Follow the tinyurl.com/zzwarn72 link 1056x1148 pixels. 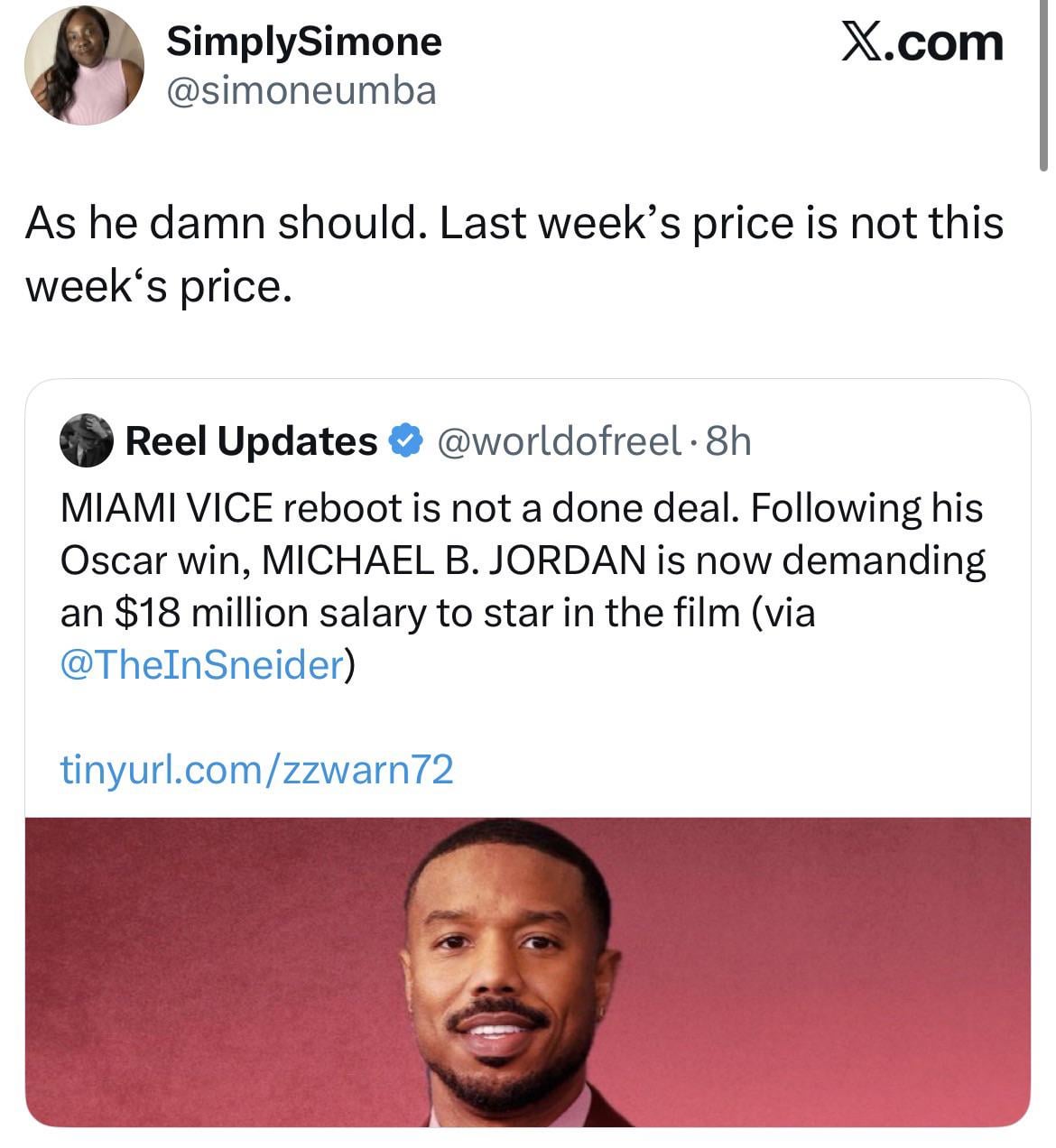pyautogui.click(x=256, y=770)
